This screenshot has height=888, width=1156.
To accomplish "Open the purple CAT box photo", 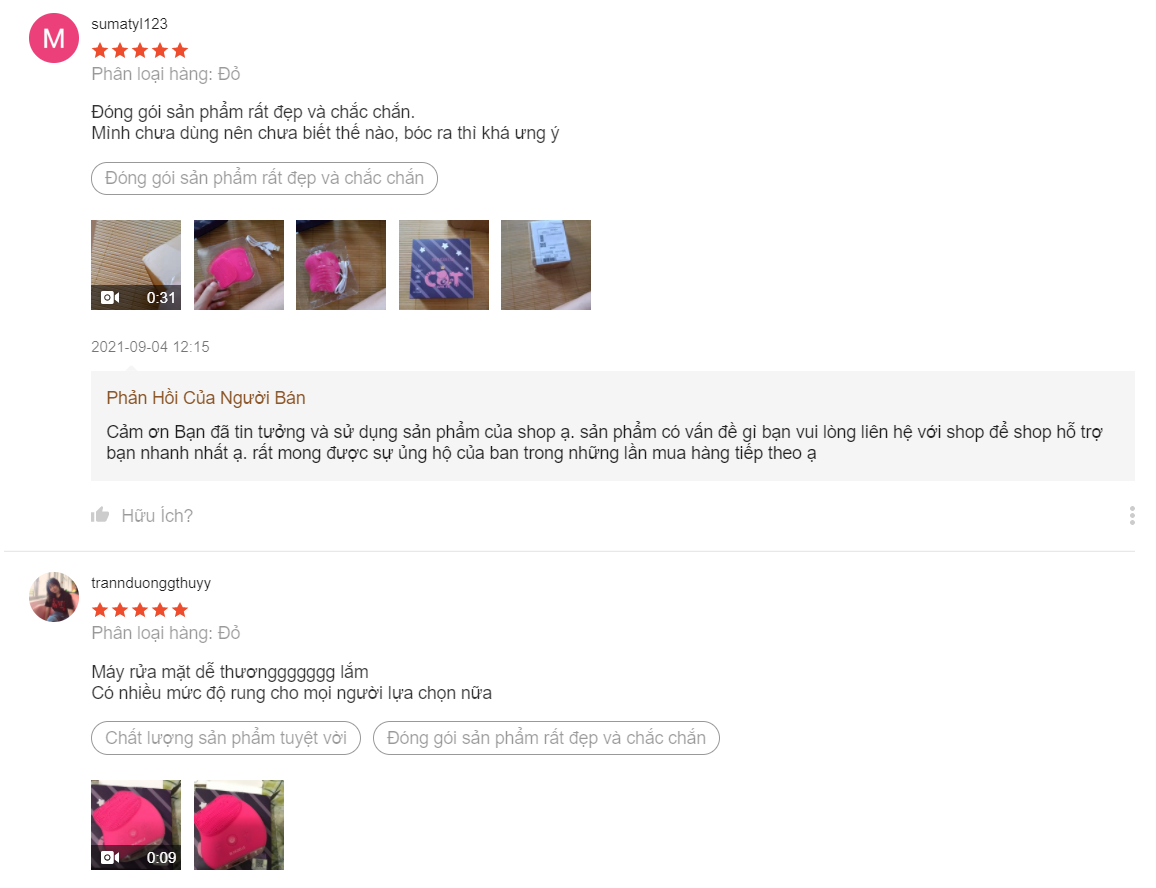I will 444,265.
